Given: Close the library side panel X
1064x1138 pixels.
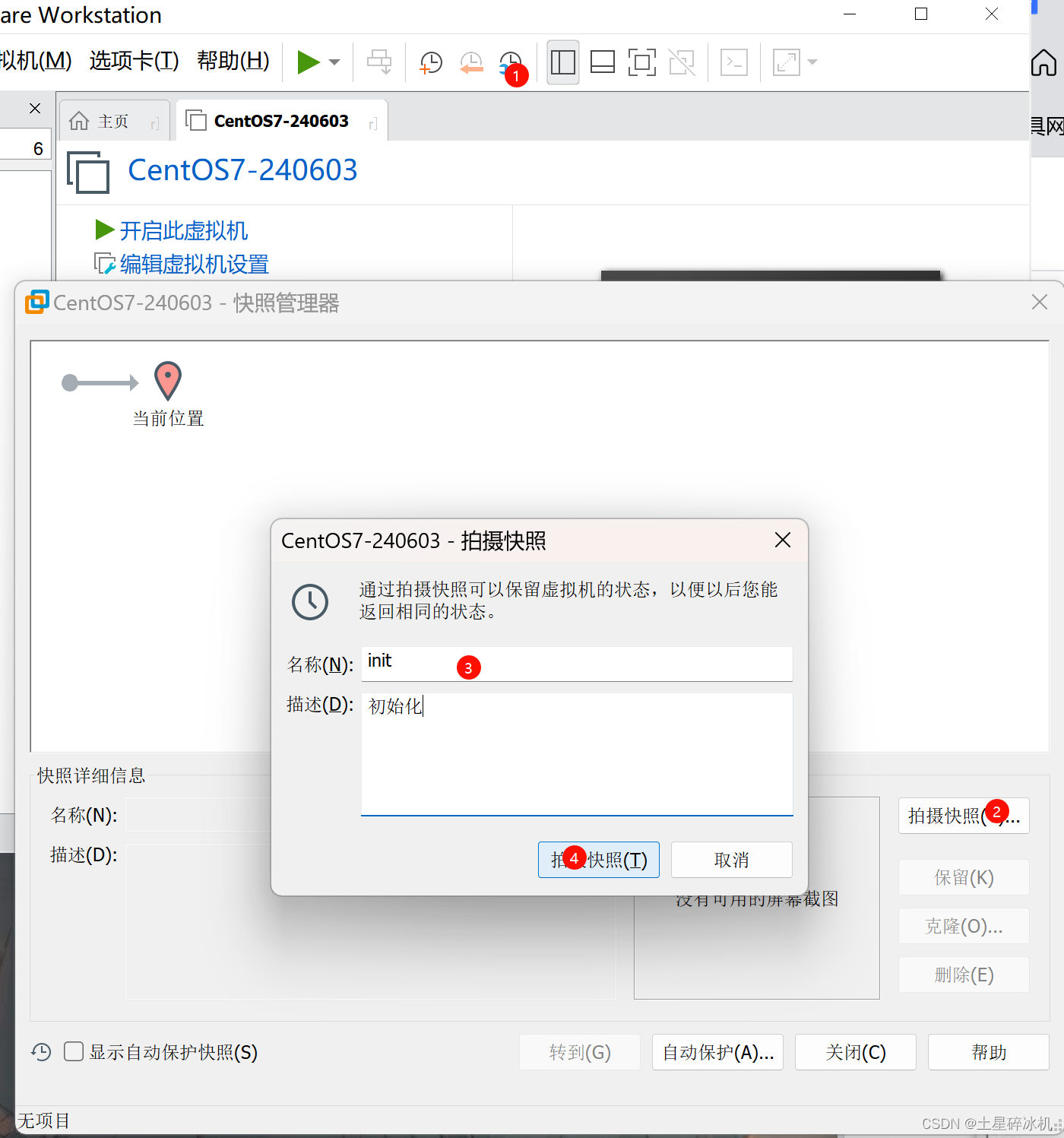Looking at the screenshot, I should coord(35,109).
